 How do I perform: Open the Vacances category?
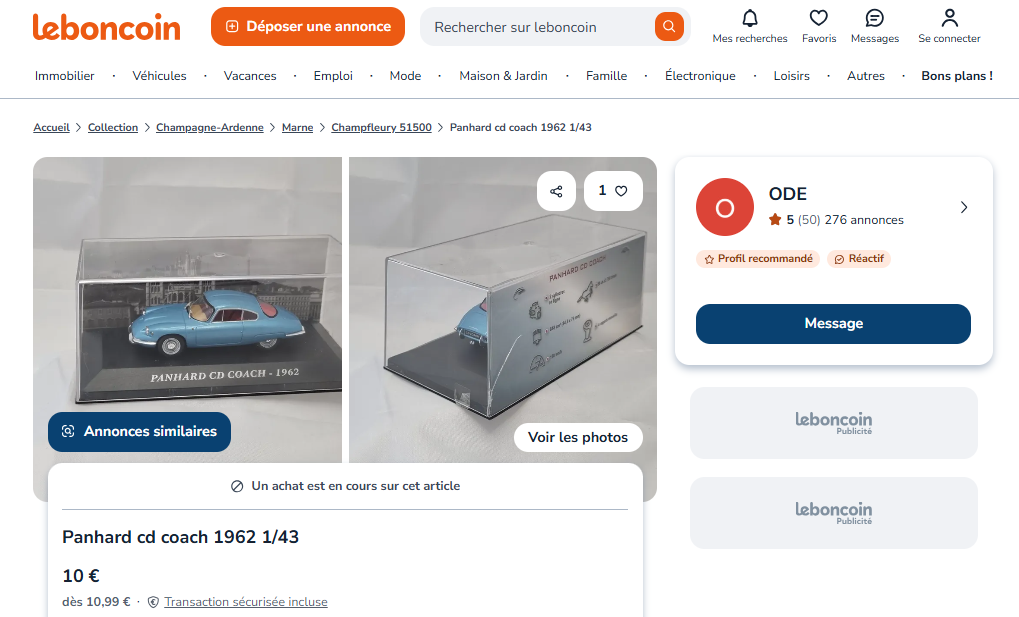(250, 76)
